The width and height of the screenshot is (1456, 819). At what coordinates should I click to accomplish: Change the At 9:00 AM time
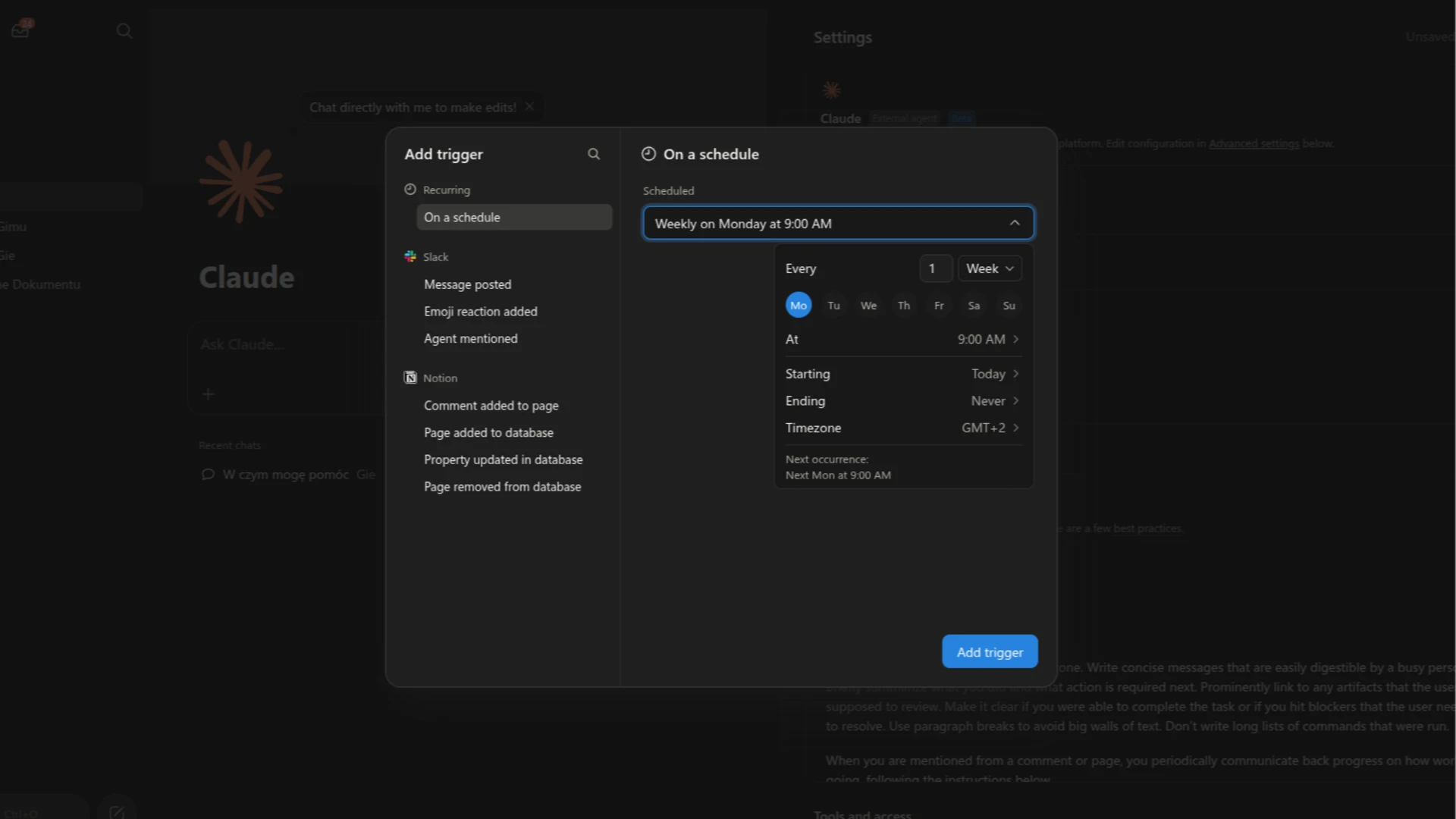pos(903,339)
